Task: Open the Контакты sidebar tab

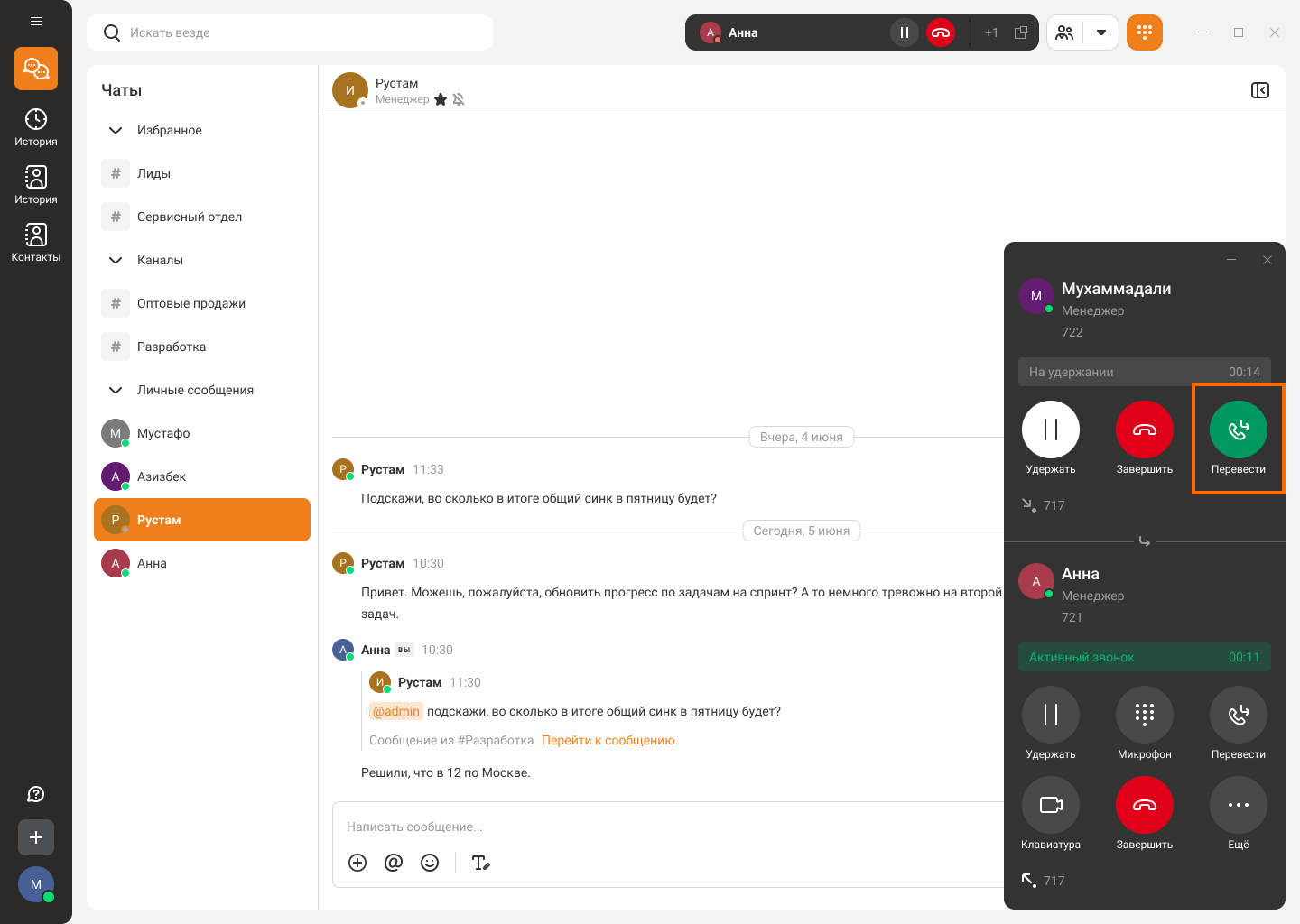Action: click(36, 242)
